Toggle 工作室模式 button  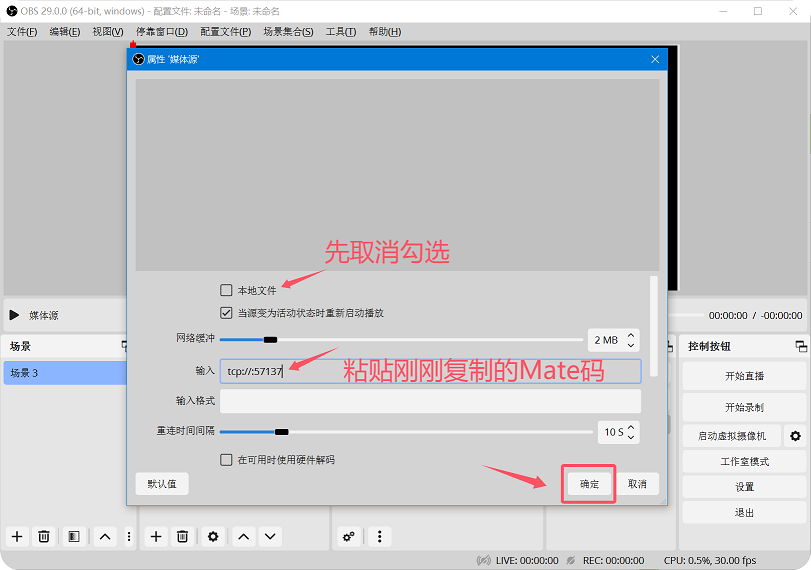(744, 461)
